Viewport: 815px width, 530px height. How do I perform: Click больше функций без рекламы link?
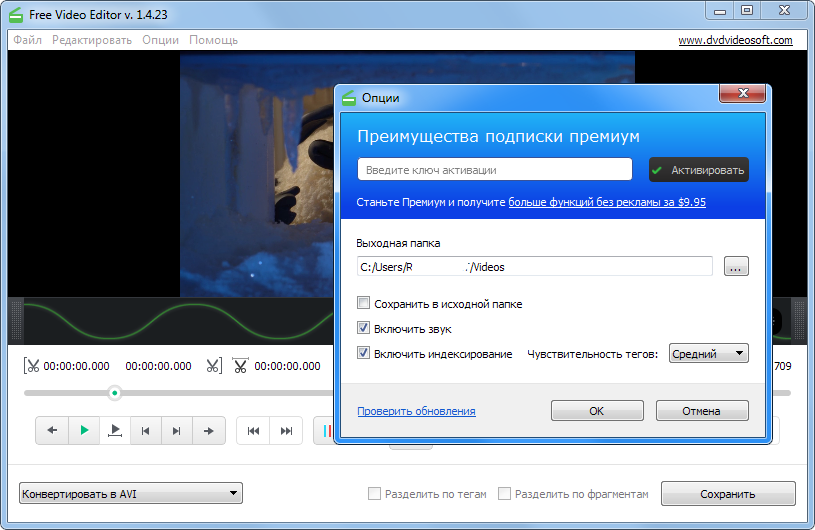point(607,202)
